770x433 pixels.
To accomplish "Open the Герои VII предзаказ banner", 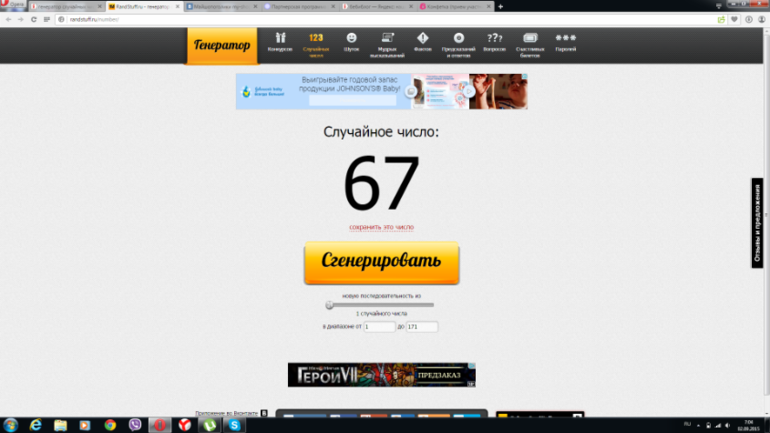I will pos(381,375).
